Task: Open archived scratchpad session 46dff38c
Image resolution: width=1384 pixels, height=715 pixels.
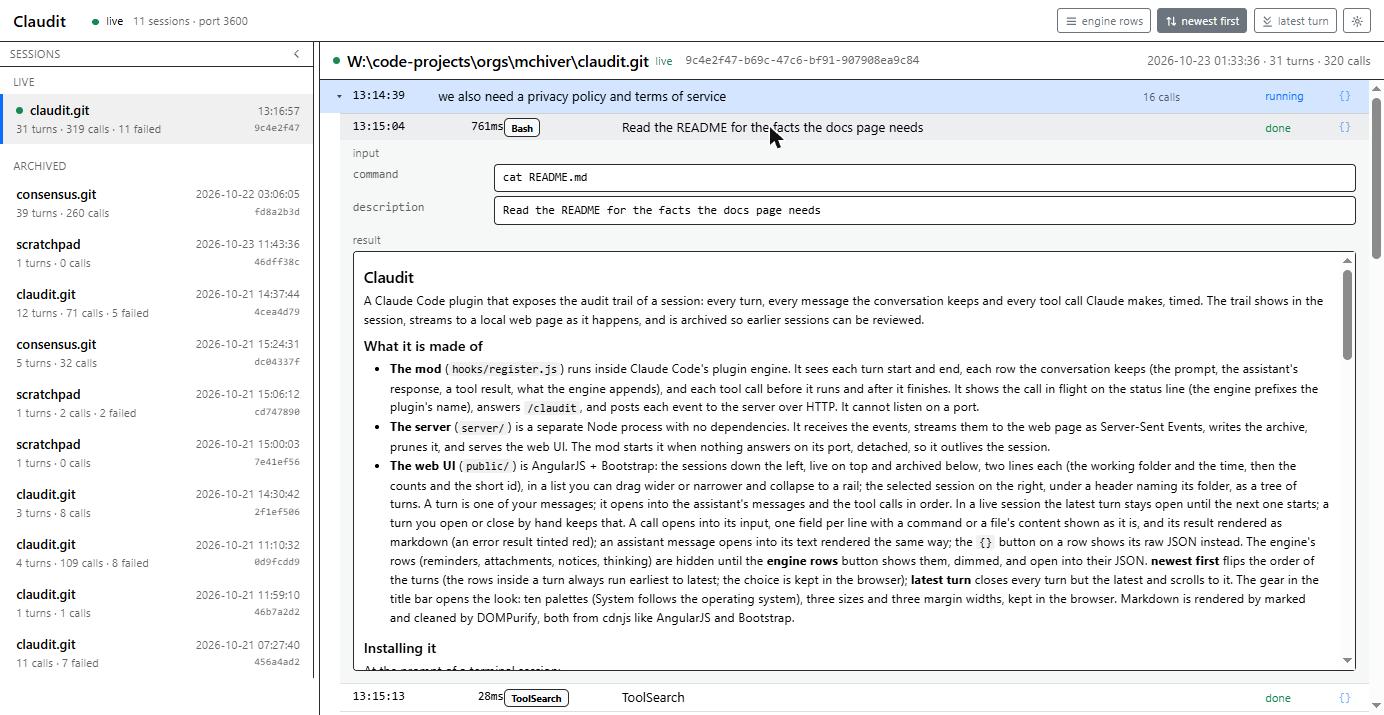Action: (x=157, y=253)
